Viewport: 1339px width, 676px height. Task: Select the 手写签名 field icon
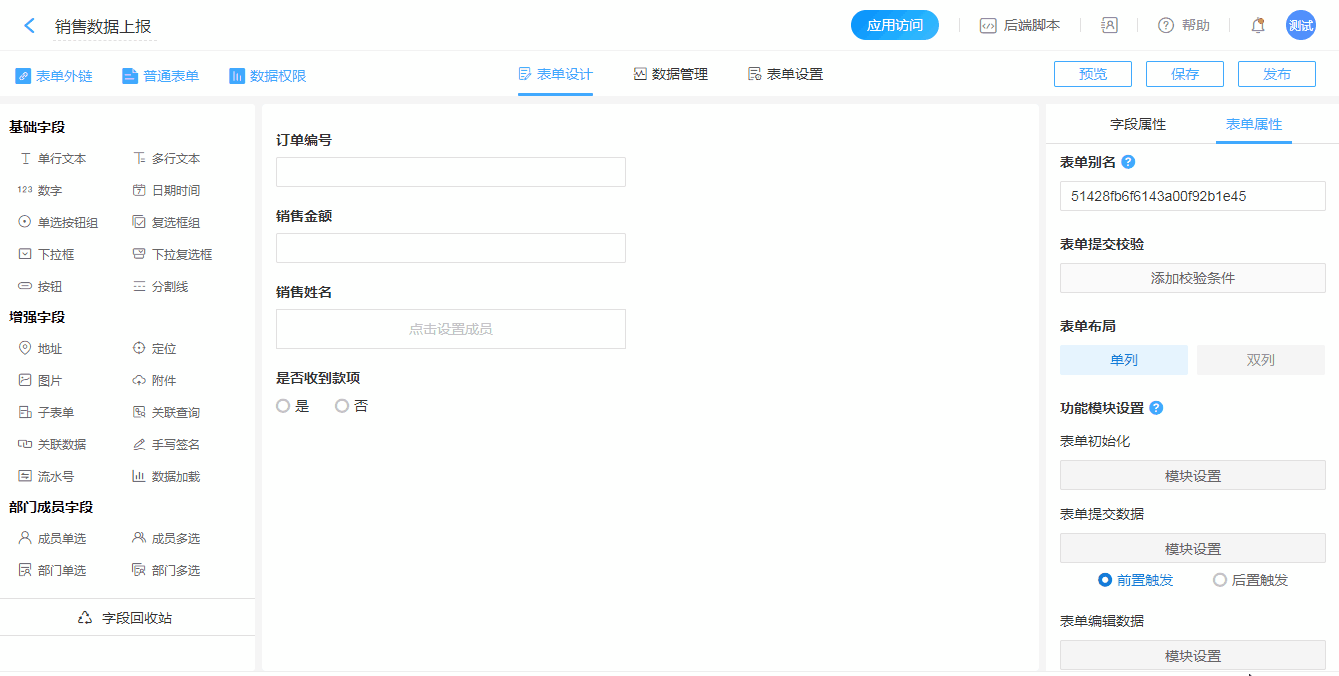139,445
